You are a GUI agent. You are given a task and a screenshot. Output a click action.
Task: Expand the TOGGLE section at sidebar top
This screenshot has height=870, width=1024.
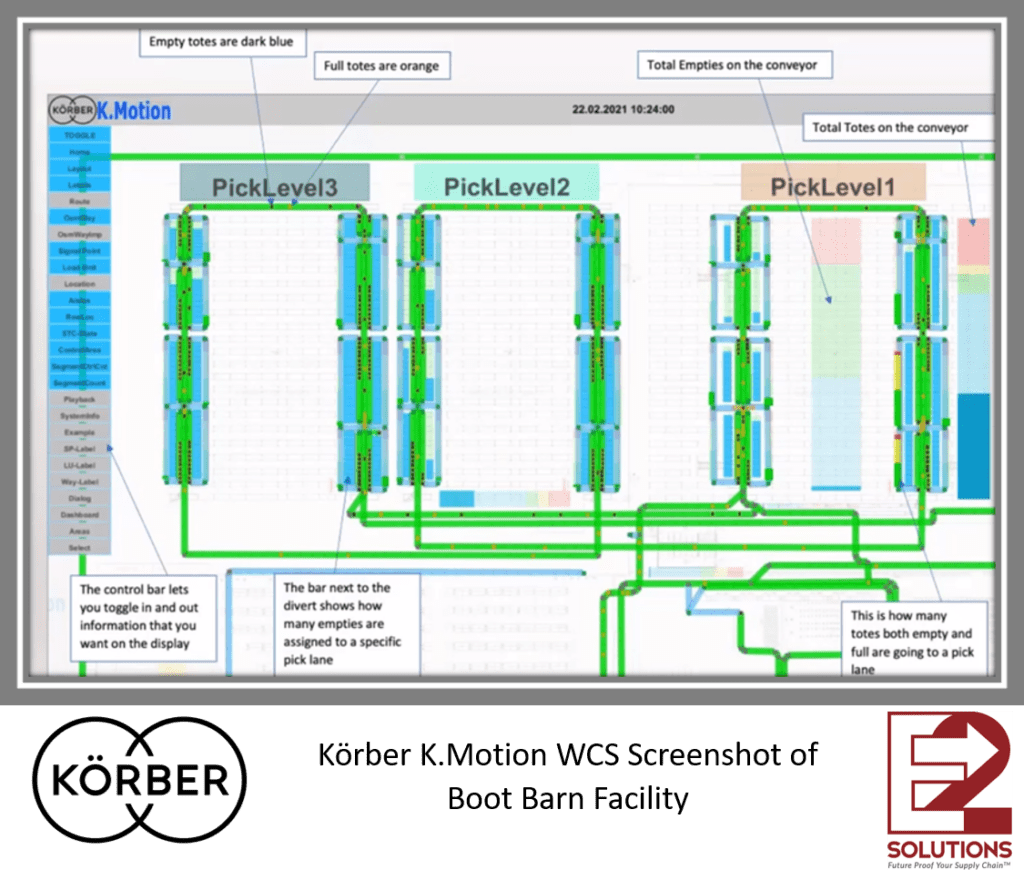[80, 136]
